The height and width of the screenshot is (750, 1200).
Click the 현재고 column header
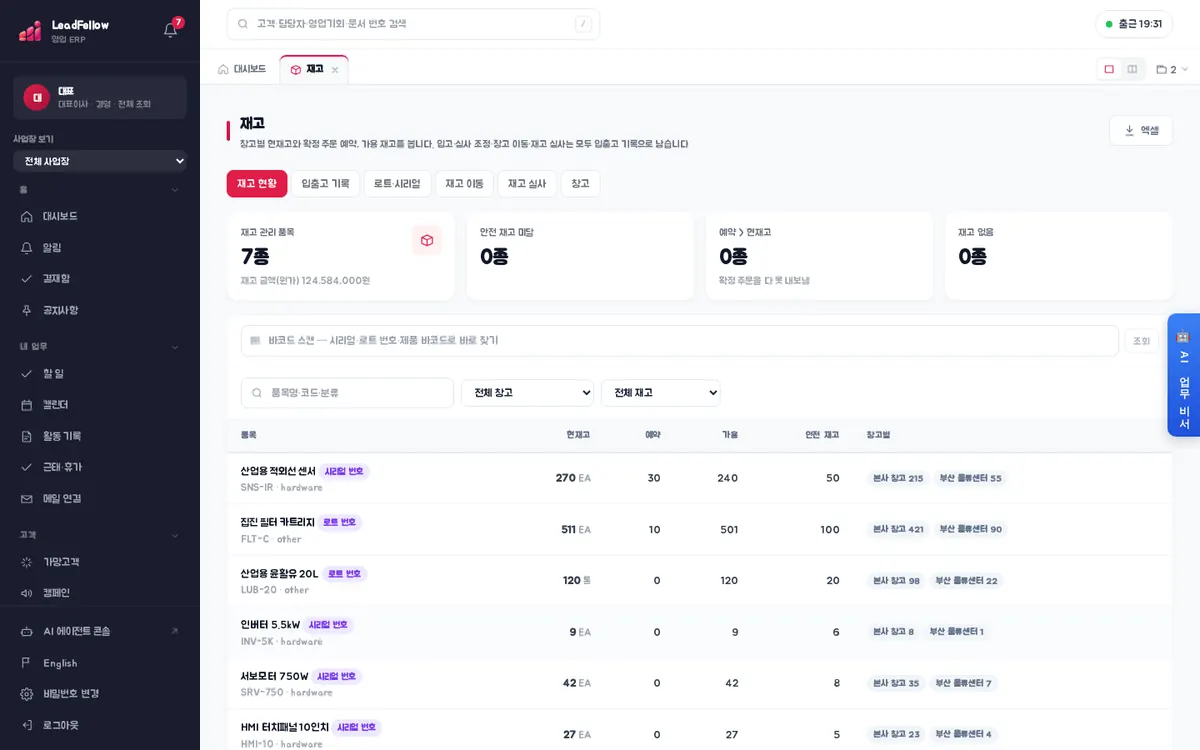coord(578,435)
